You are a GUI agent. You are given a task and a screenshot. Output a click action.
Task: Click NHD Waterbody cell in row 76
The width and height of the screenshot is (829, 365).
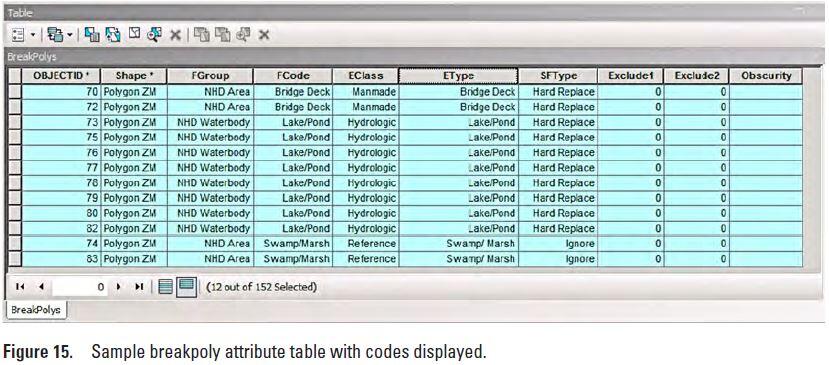pyautogui.click(x=210, y=152)
